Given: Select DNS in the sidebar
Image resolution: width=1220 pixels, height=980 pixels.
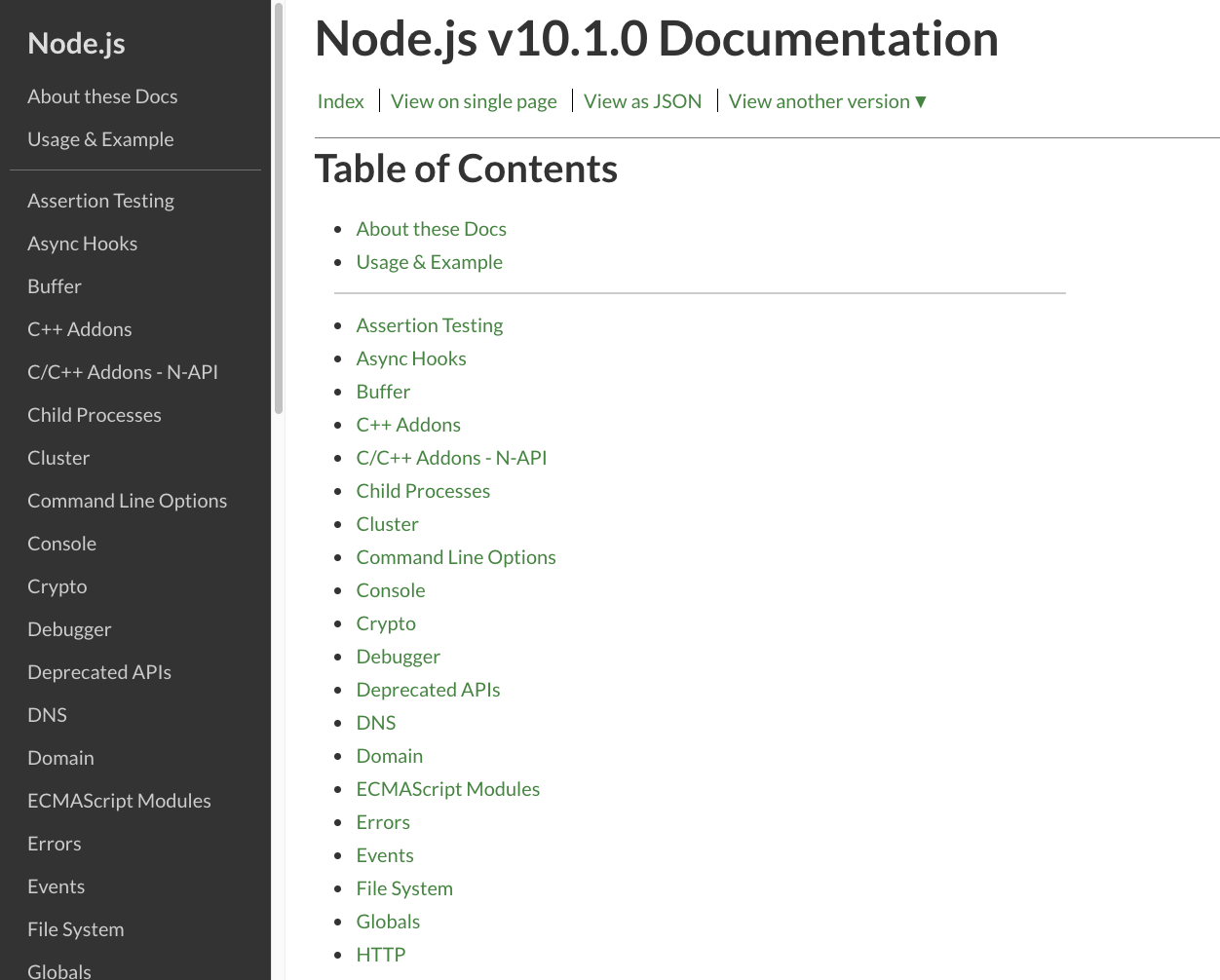Looking at the screenshot, I should pyautogui.click(x=47, y=715).
